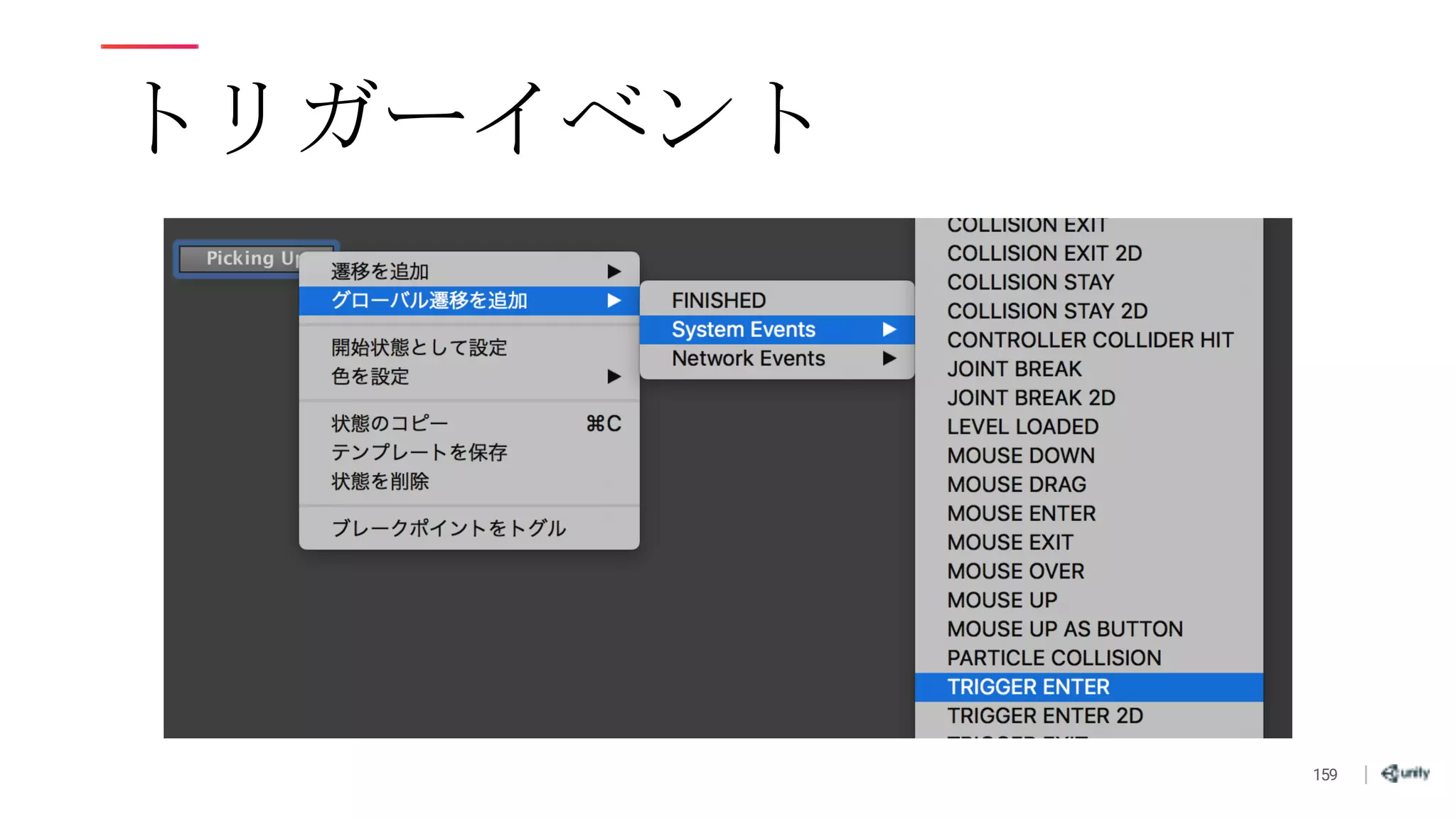Click テンプレートを保存 menu item
The image size is (1456, 819).
419,453
